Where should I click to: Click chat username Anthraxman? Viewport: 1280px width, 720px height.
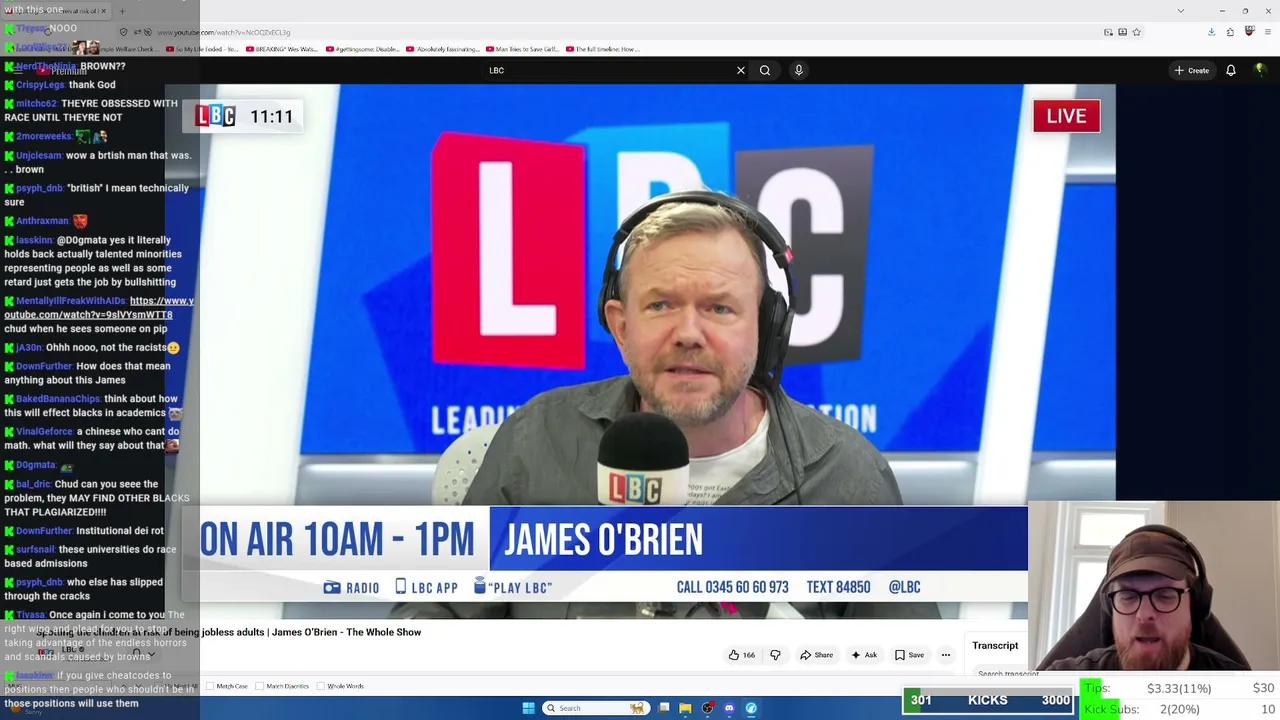coord(42,221)
